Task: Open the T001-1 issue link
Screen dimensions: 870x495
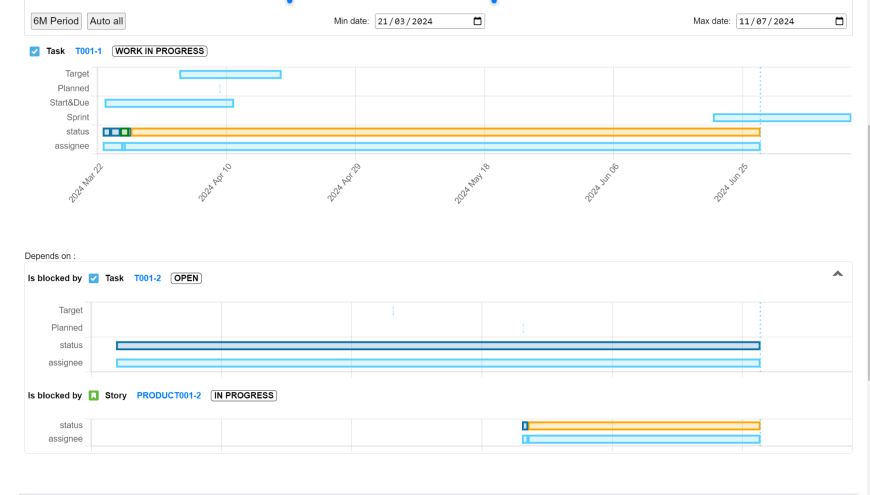Action: pyautogui.click(x=88, y=51)
